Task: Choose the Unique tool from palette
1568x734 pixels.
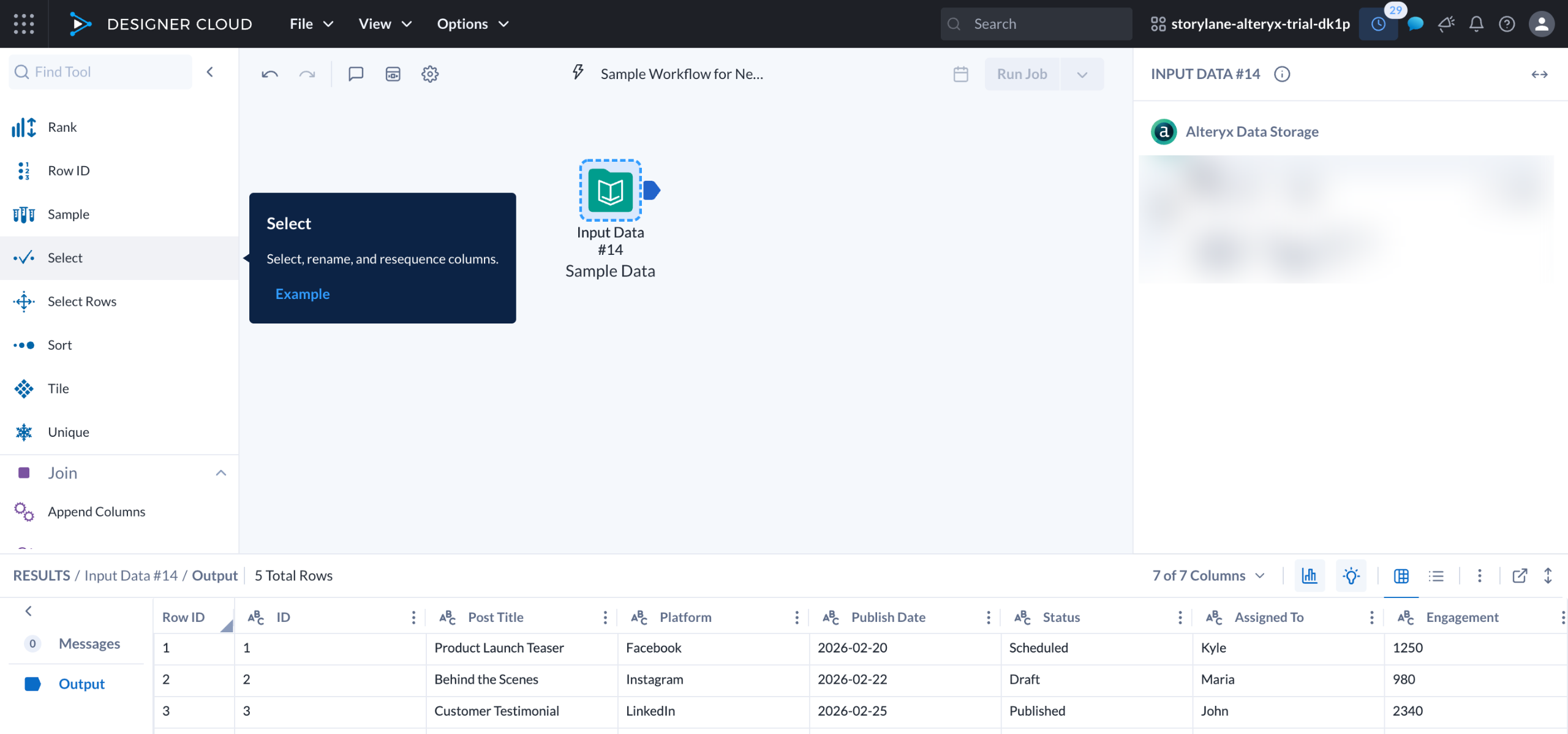Action: [x=69, y=432]
